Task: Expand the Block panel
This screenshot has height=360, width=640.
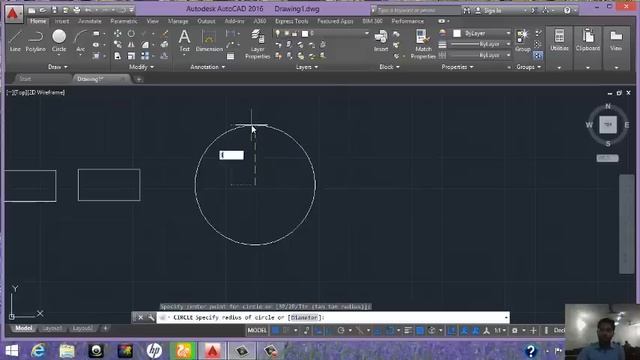Action: click(389, 67)
